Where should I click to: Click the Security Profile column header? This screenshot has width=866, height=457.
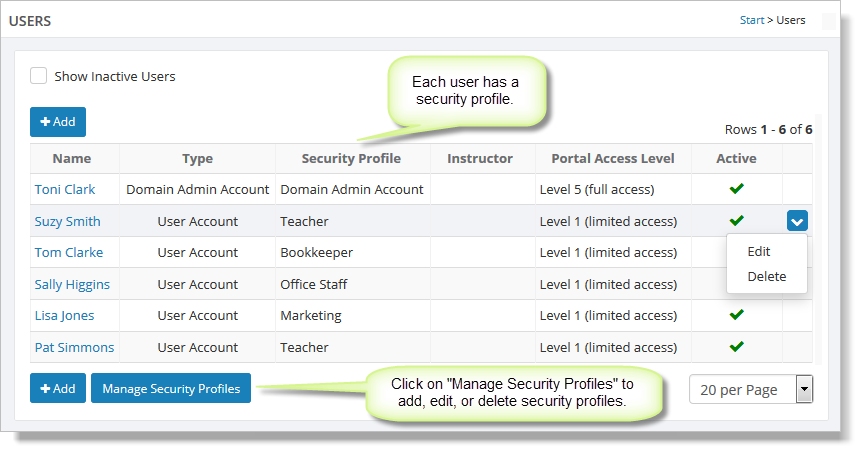coord(351,158)
